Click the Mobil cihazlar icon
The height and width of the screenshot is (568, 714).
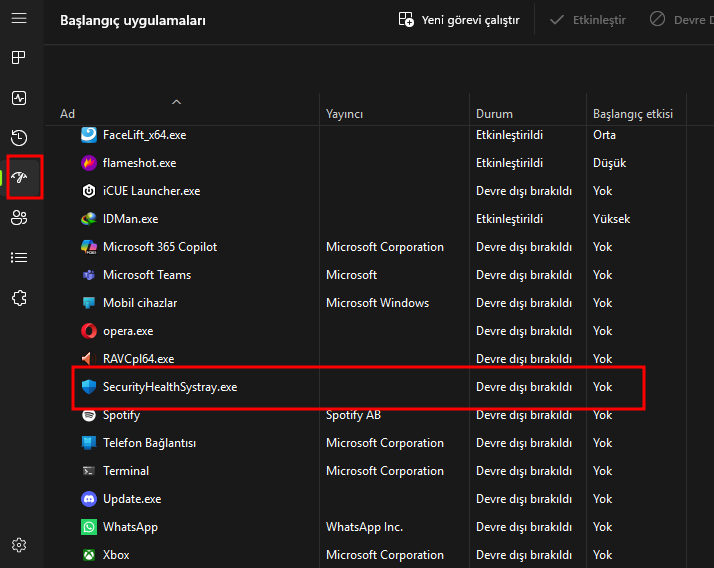pos(89,303)
